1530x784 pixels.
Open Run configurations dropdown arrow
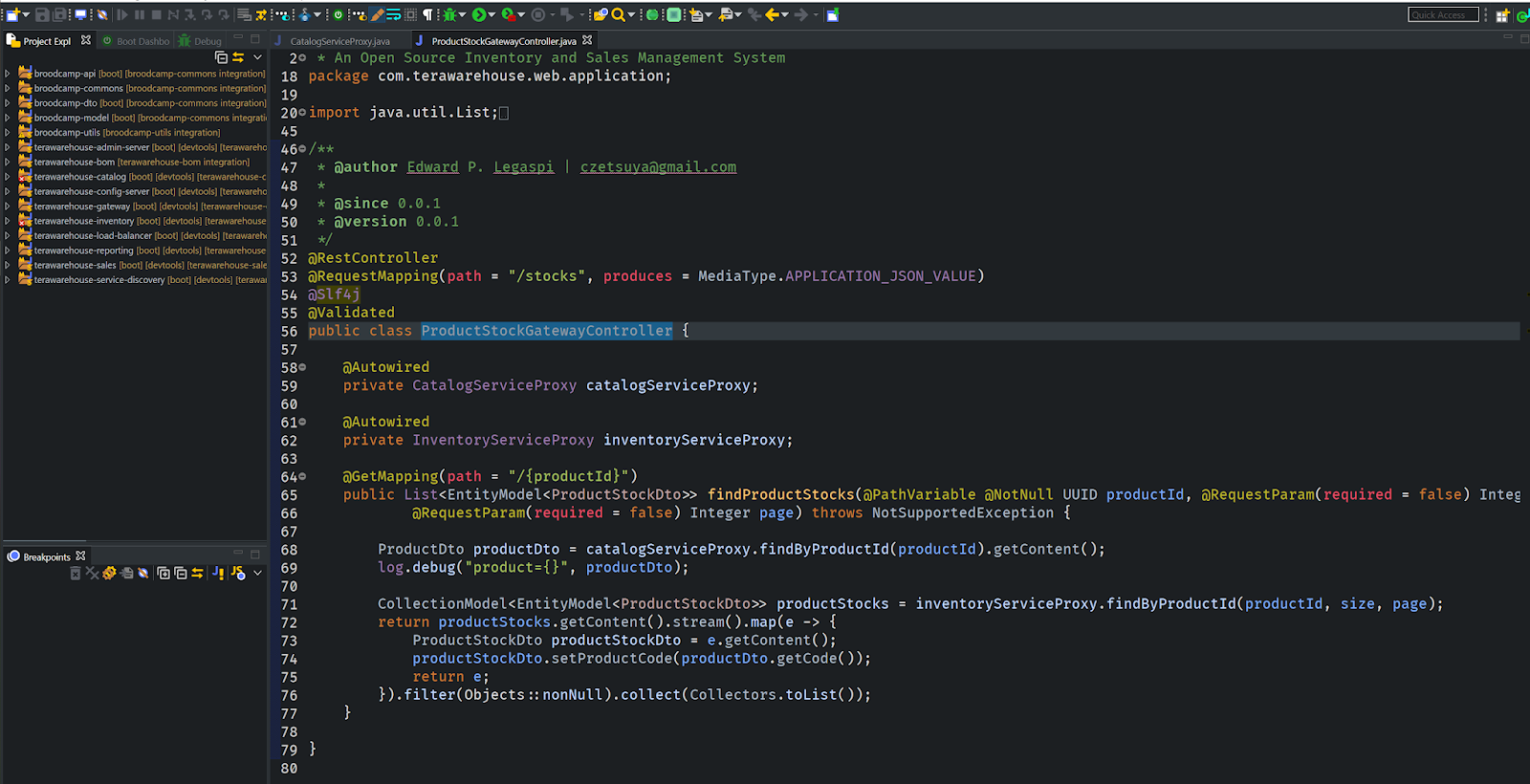(x=491, y=14)
